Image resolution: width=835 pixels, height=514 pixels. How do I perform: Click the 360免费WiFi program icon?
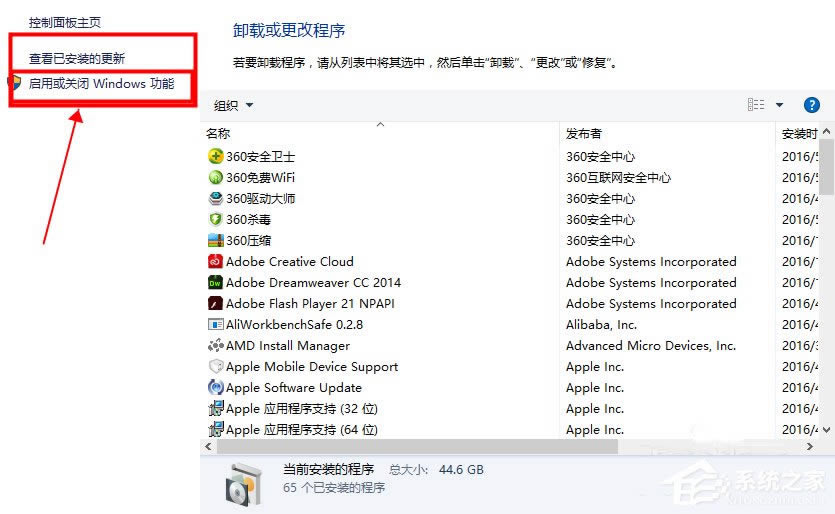click(215, 177)
